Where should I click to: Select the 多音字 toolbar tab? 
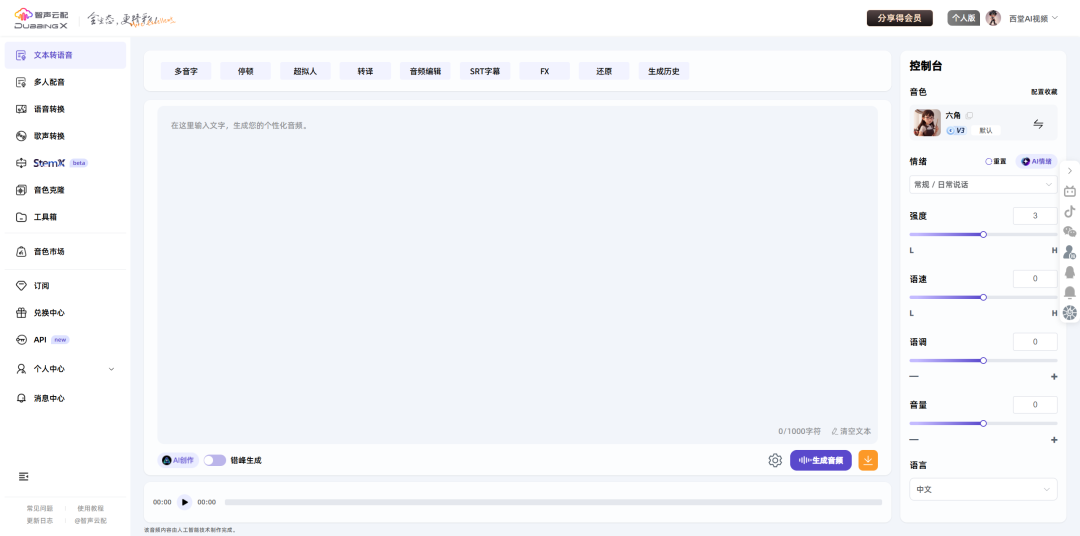click(186, 71)
